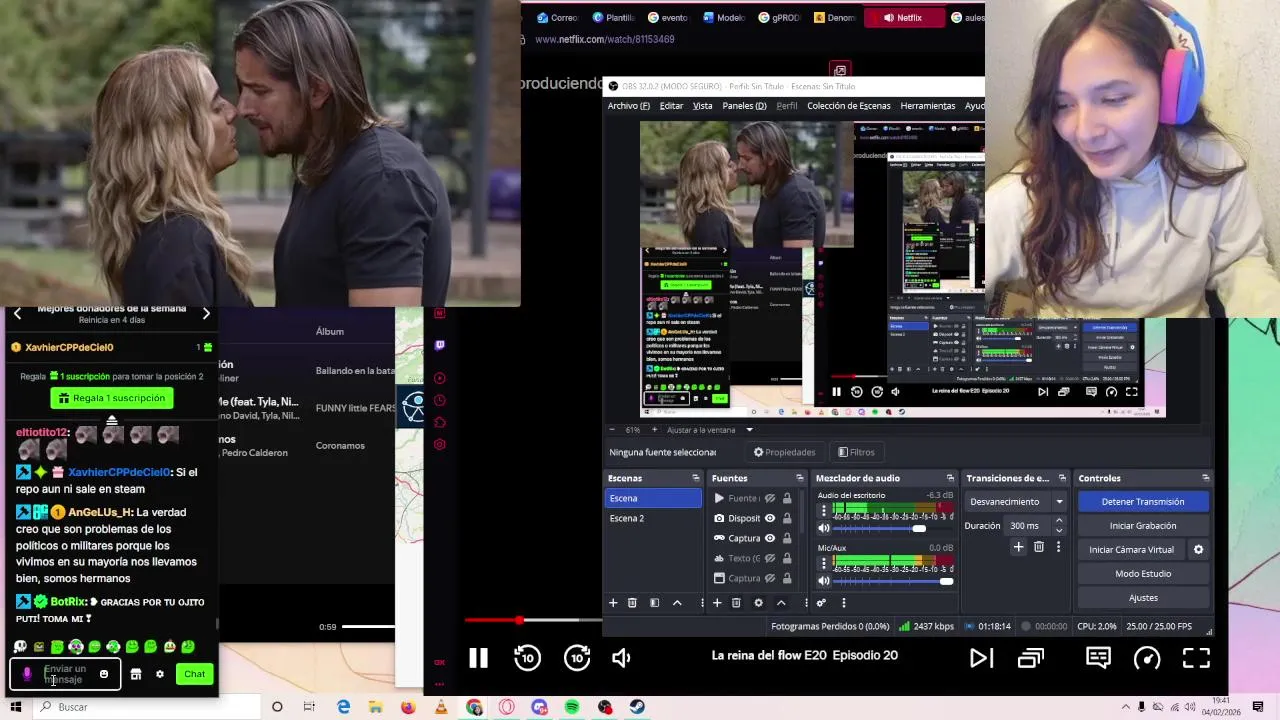Image resolution: width=1280 pixels, height=720 pixels.
Task: Move source up in Fuentes dock
Action: point(781,603)
